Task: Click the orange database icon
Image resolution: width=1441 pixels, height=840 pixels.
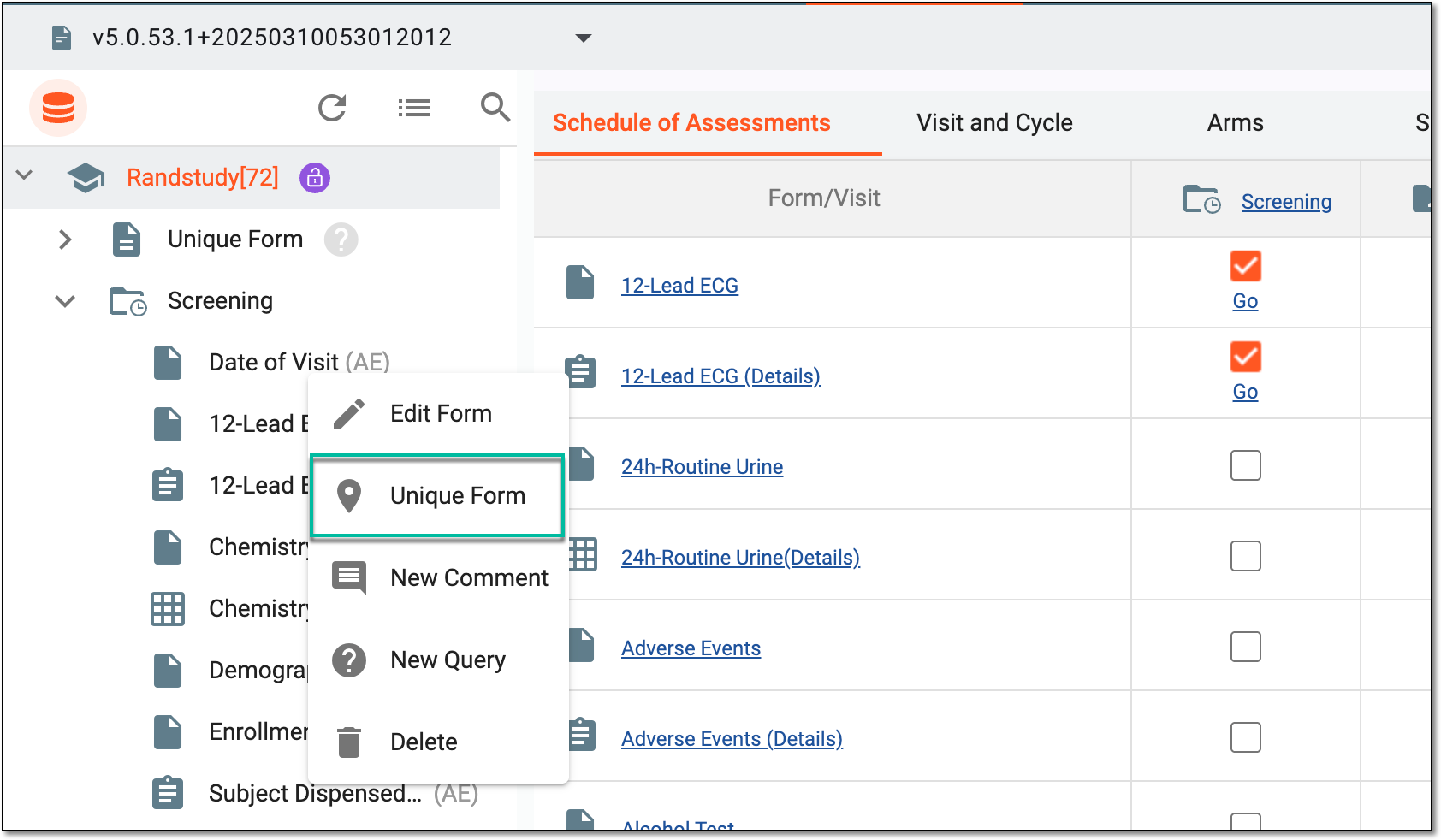Action: click(58, 108)
